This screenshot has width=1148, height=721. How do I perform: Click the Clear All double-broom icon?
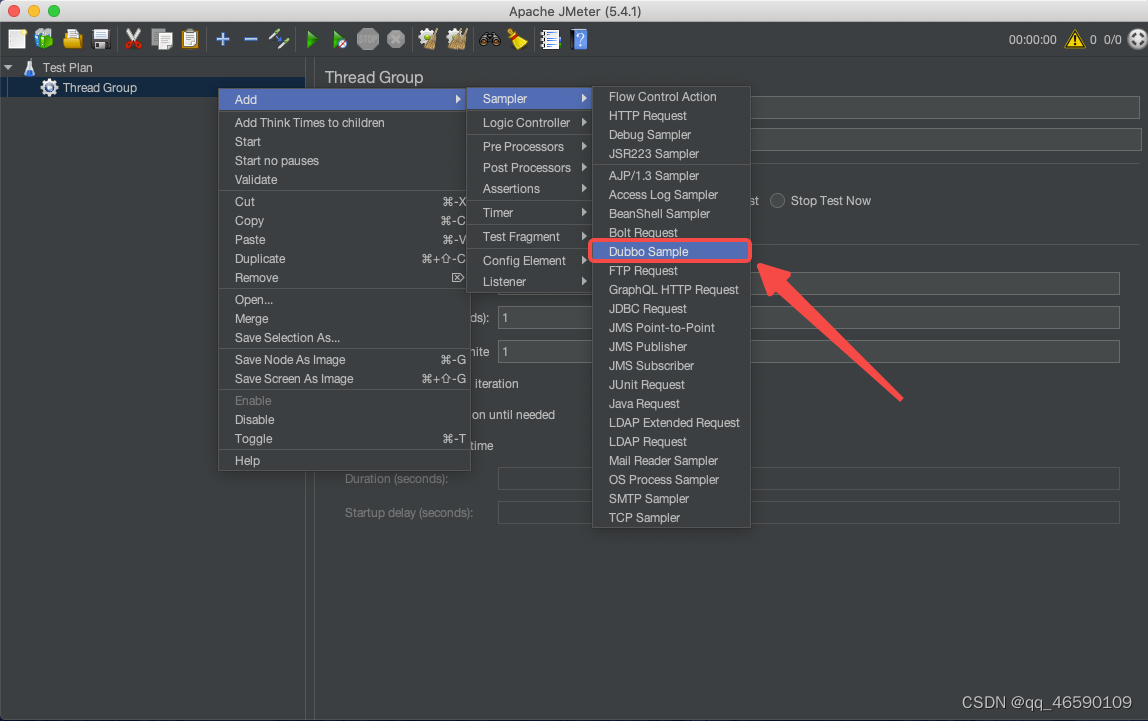point(457,39)
